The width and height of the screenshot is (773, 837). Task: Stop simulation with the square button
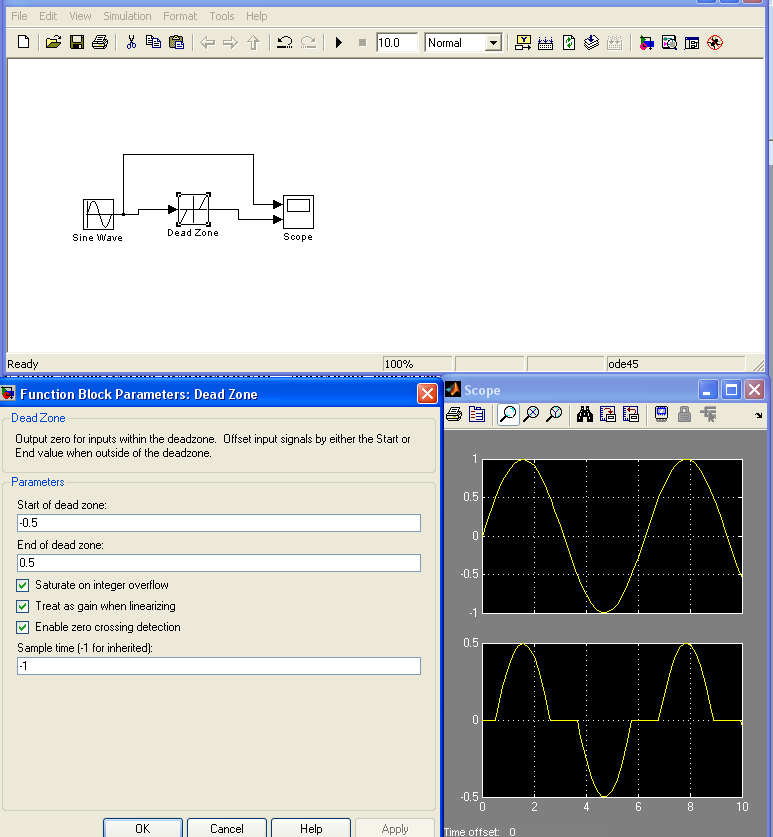pos(362,42)
